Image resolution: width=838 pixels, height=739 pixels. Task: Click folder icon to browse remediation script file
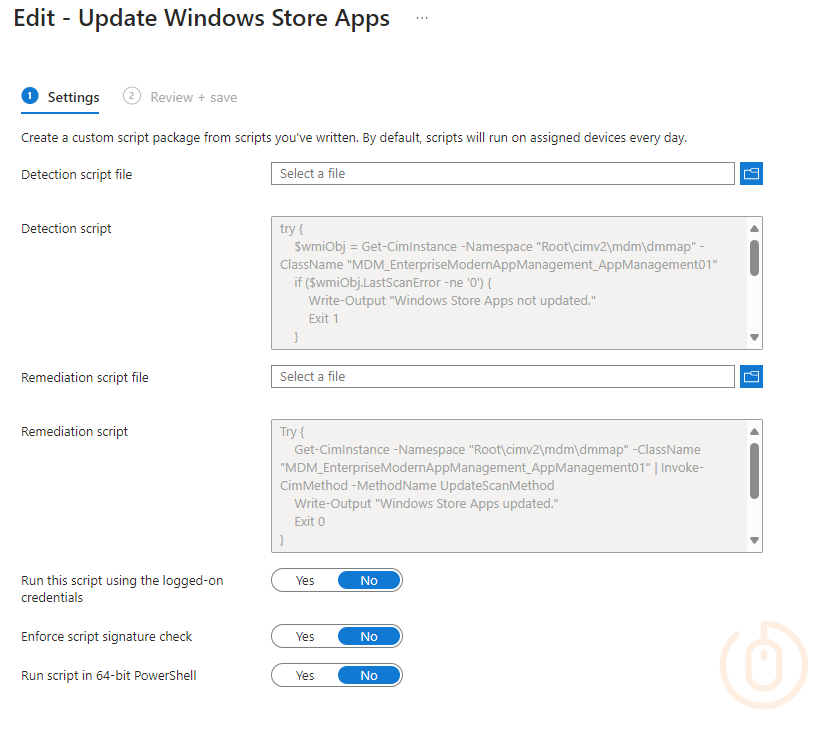tap(751, 377)
